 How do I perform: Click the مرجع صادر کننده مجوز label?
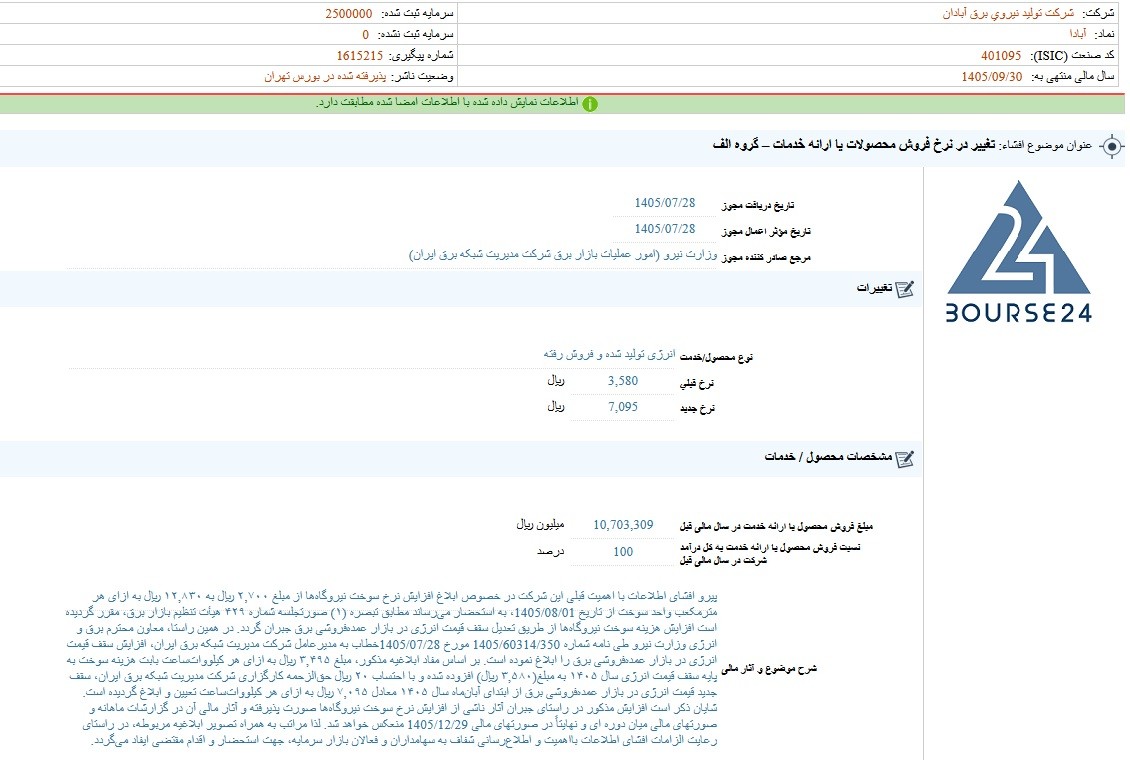766,257
